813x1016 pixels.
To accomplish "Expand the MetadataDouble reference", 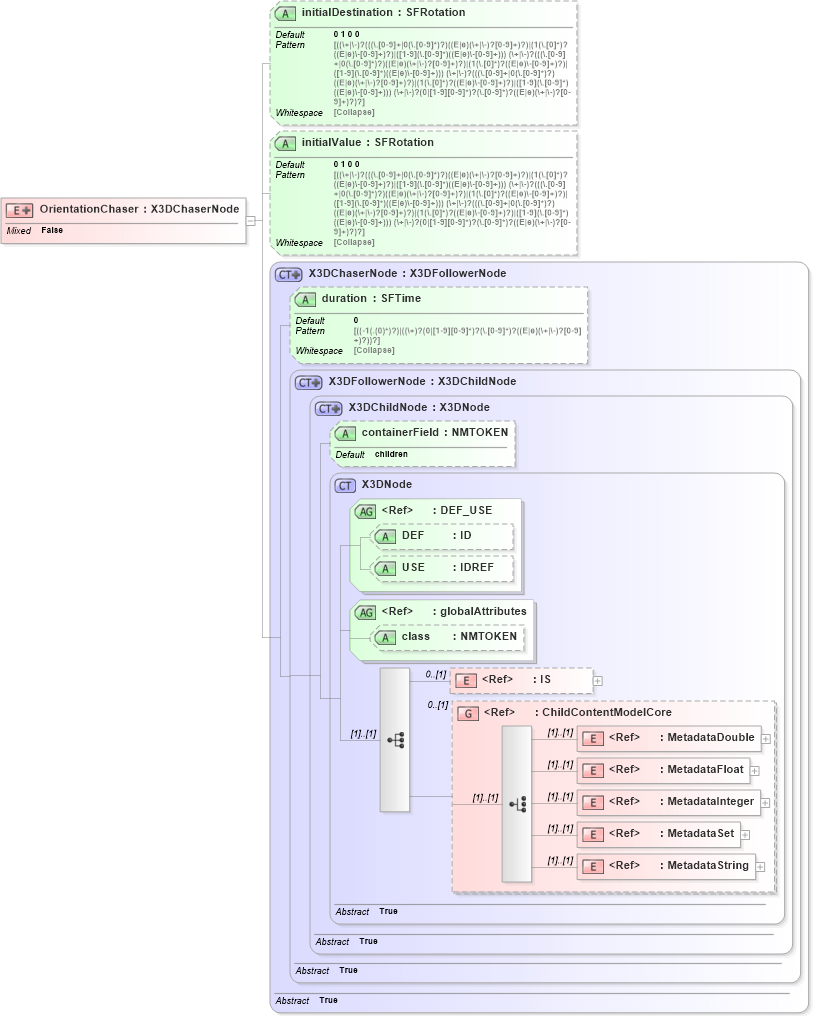I will (766, 739).
